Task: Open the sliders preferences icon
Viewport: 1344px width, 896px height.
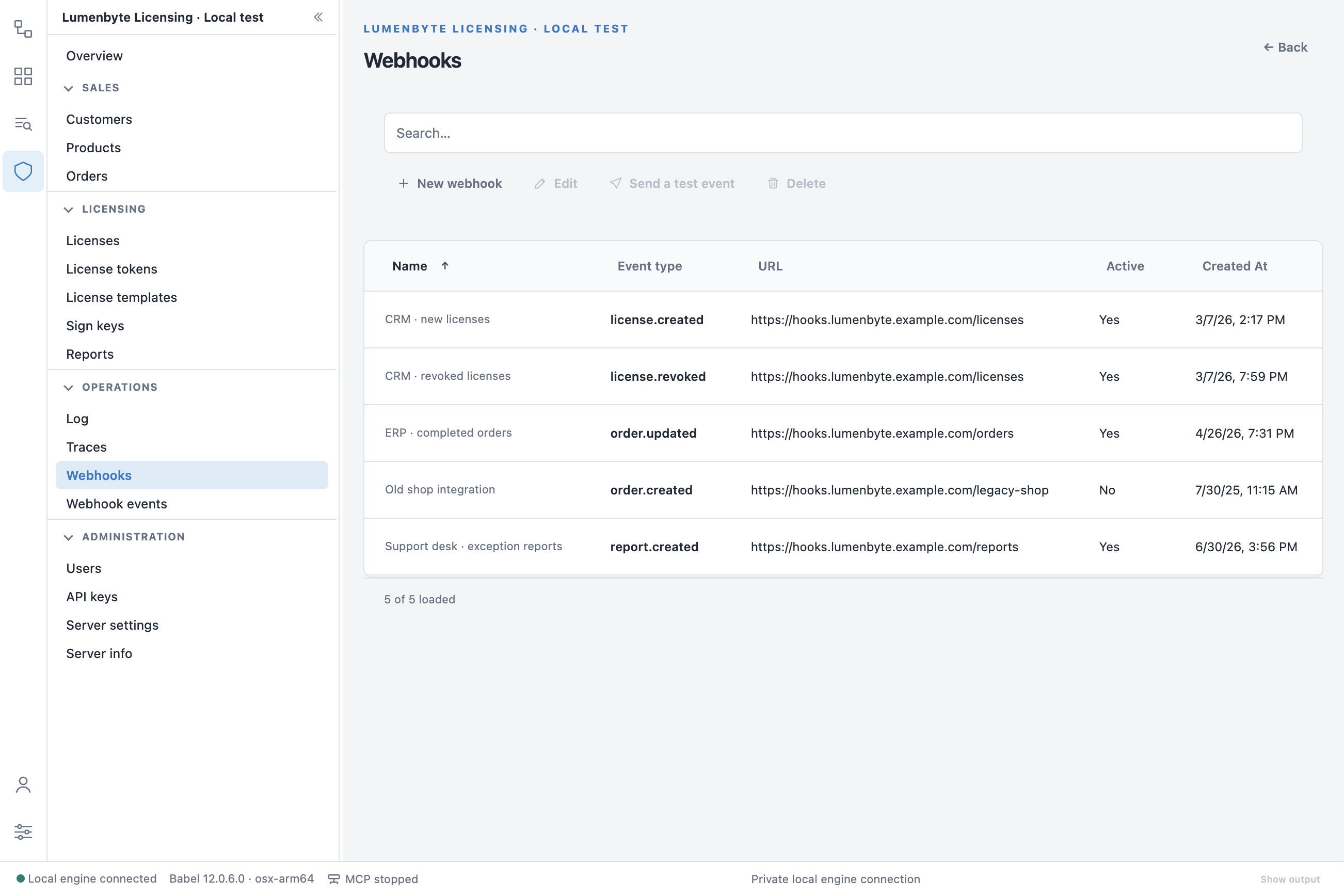Action: coord(23,832)
